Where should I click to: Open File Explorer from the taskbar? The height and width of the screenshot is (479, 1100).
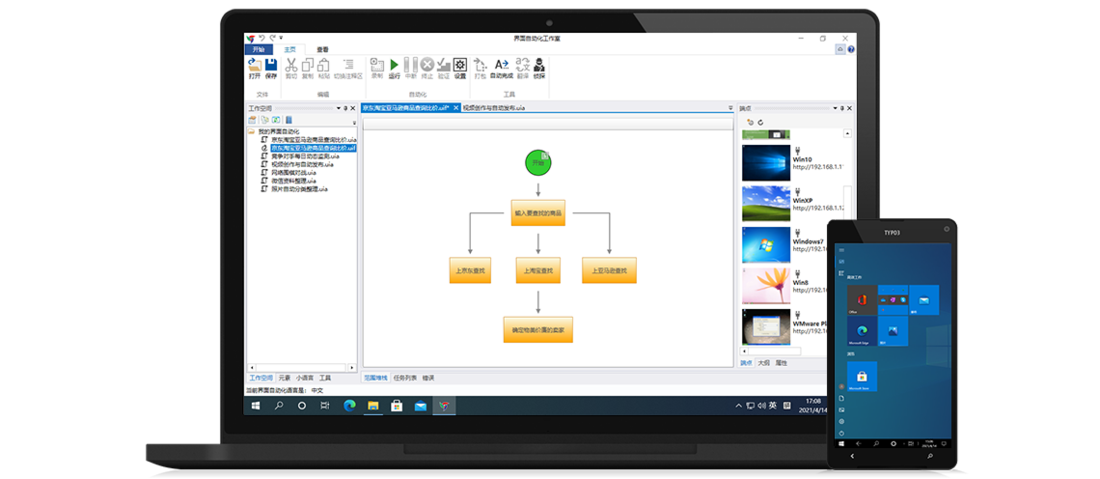click(x=373, y=405)
